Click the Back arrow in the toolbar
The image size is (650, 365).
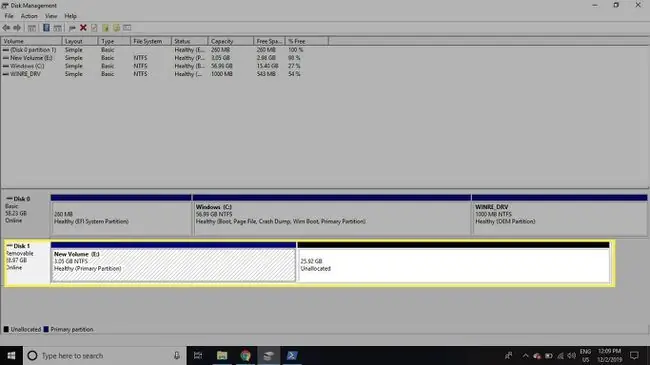tap(6, 28)
